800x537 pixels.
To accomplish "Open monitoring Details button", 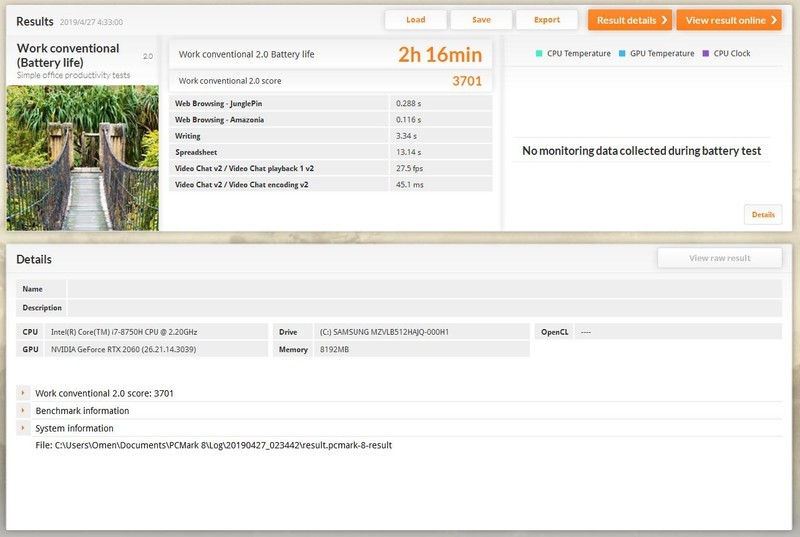I will (763, 215).
